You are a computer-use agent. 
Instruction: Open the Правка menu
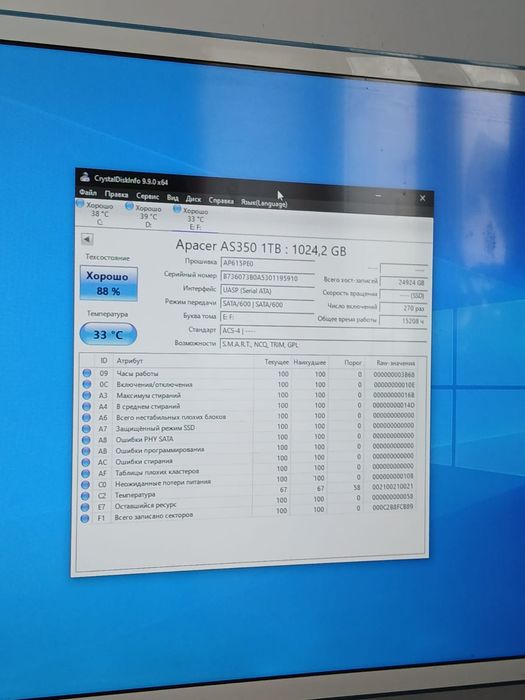coord(116,195)
